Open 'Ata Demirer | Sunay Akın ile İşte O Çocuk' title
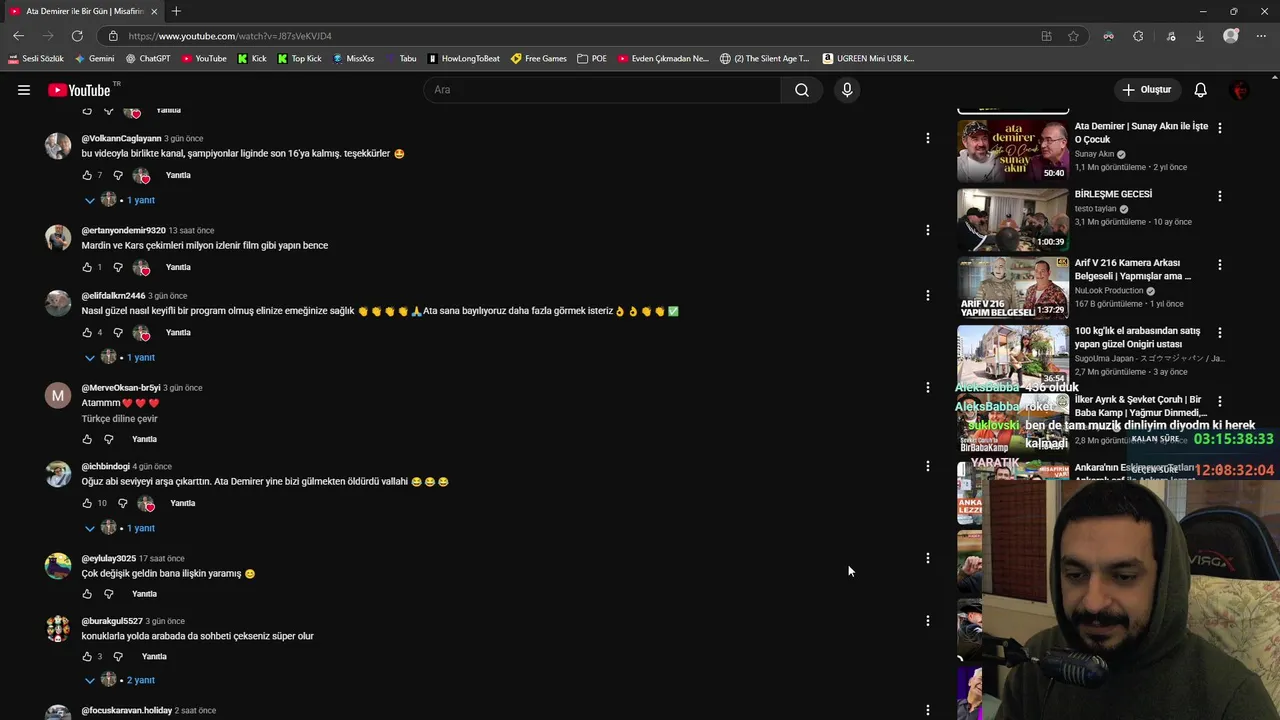This screenshot has width=1280, height=720. 1141,133
